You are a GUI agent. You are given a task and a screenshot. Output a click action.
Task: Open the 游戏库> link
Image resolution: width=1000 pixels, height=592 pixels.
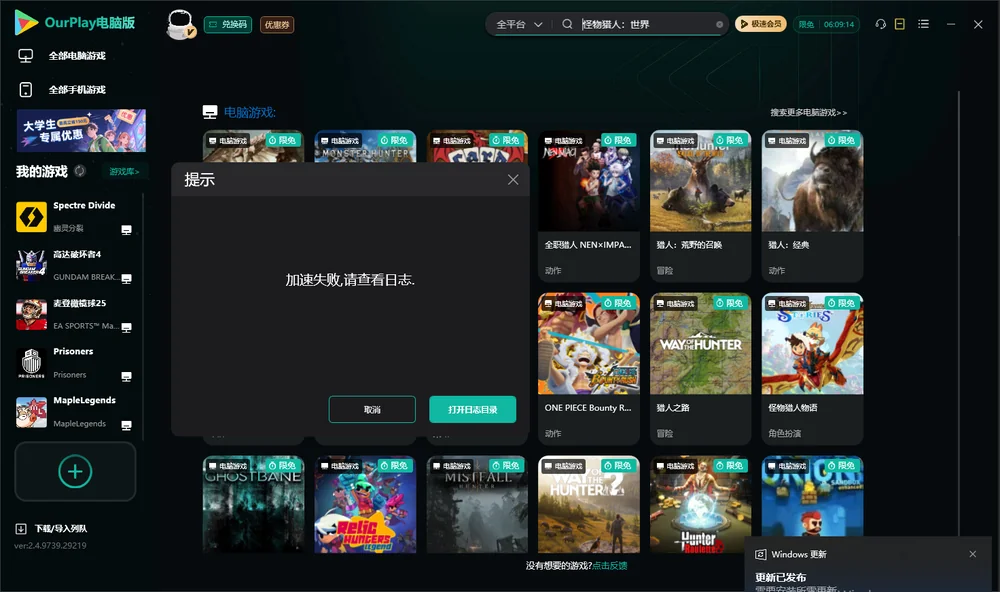124,172
